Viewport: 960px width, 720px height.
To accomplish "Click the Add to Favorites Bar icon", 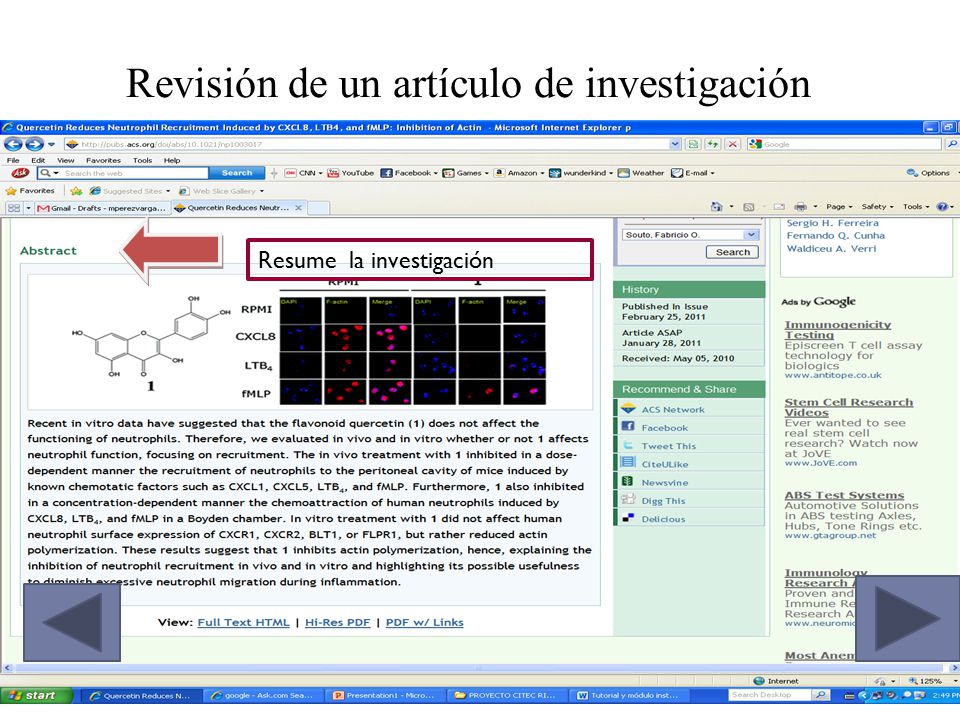I will (76, 191).
